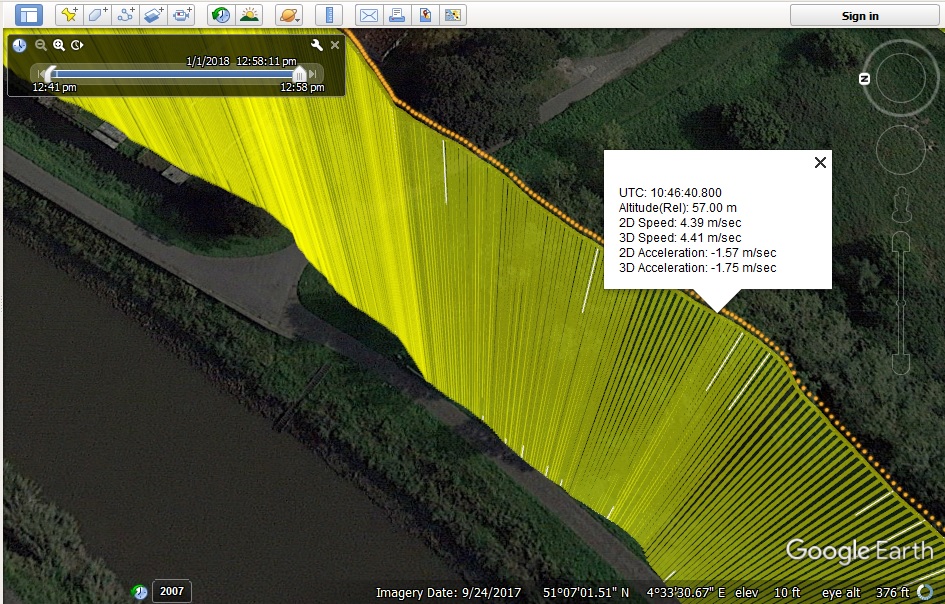The image size is (945, 604).
Task: View in Google Maps icon
Action: click(x=453, y=15)
